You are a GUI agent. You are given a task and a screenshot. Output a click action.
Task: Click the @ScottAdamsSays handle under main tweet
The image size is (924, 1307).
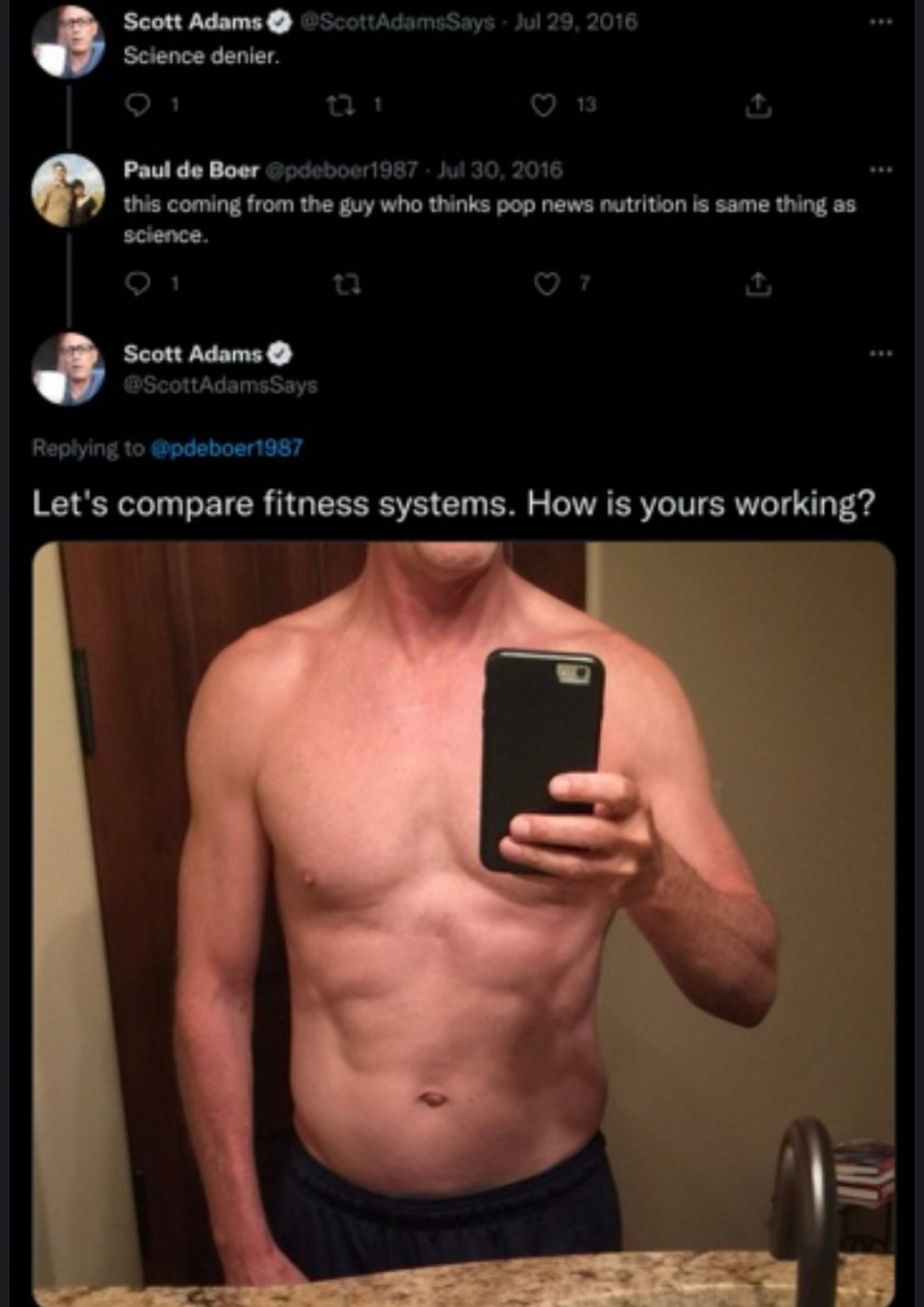[x=220, y=385]
